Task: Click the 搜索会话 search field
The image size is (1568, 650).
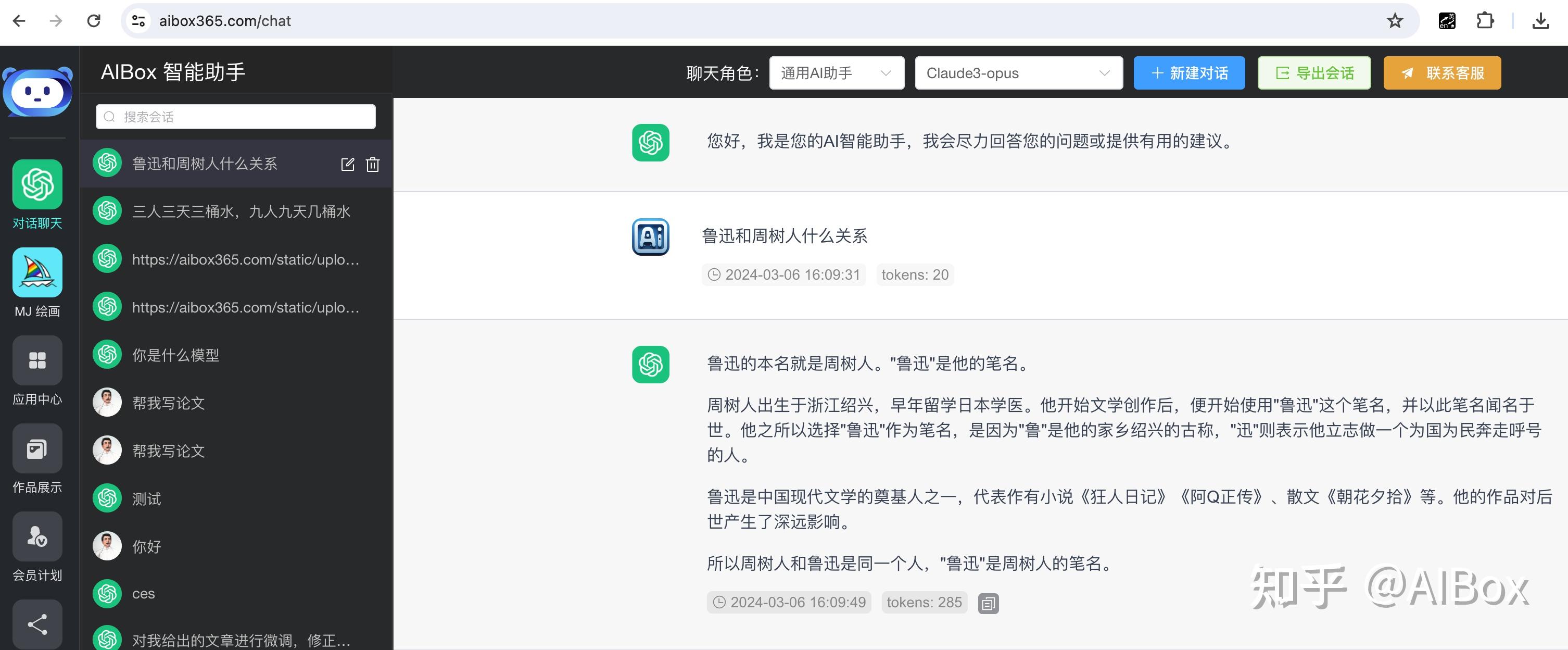Action: coord(234,116)
